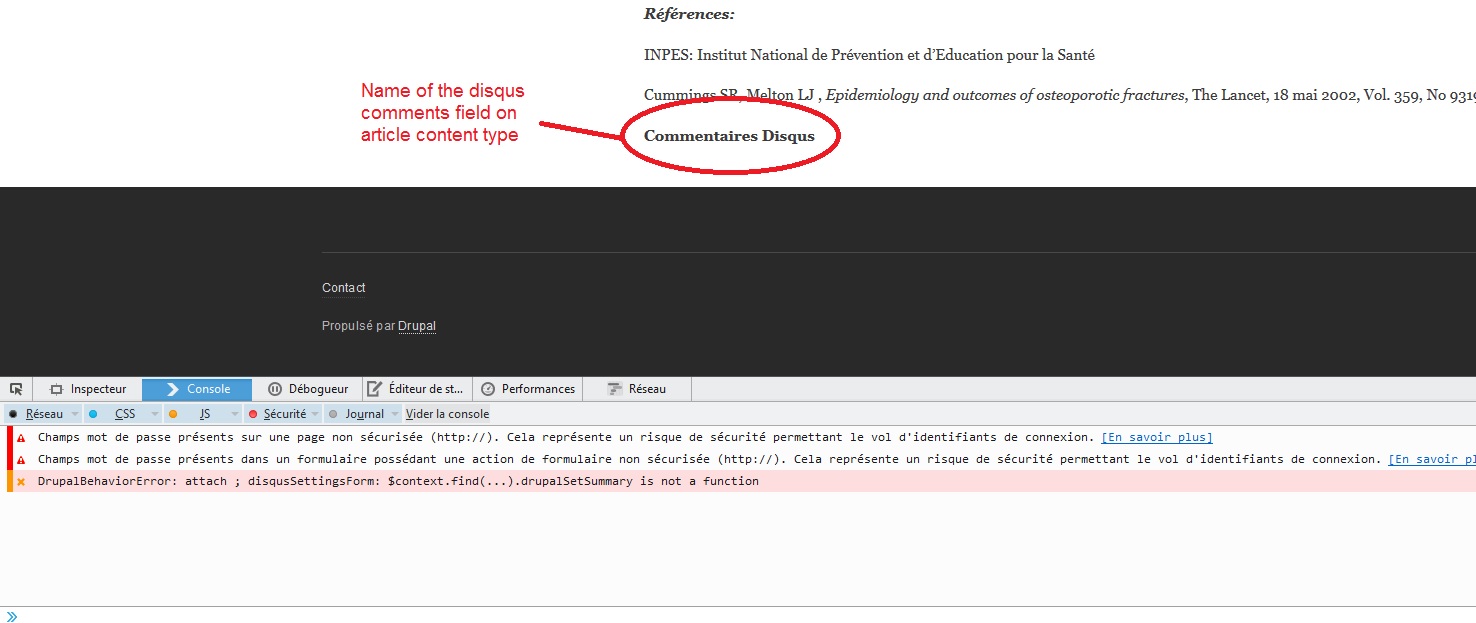Open the En savoir plus link
Image resolution: width=1476 pixels, height=623 pixels.
pos(1156,437)
